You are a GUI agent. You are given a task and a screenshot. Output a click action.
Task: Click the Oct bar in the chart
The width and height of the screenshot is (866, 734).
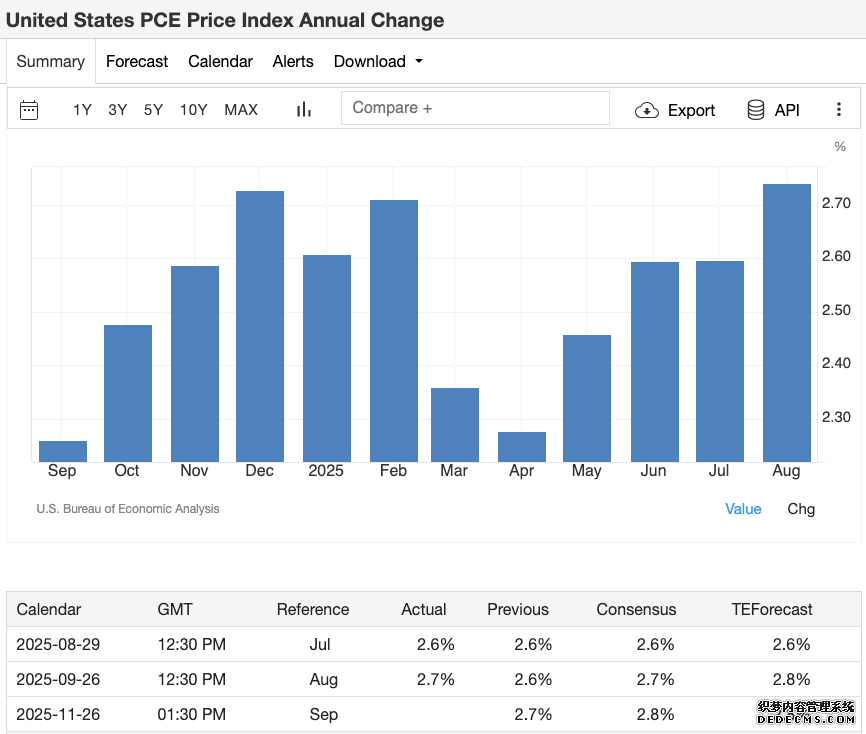(128, 394)
